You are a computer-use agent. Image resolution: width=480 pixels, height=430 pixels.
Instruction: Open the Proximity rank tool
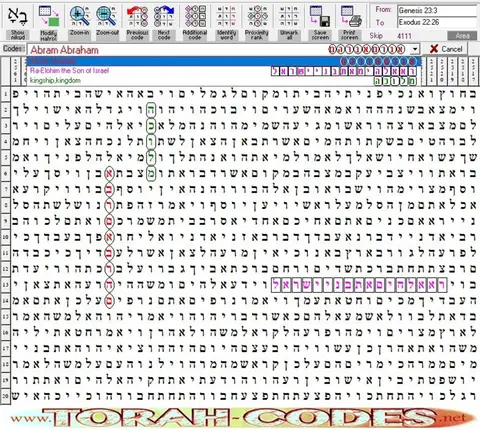coord(257,16)
